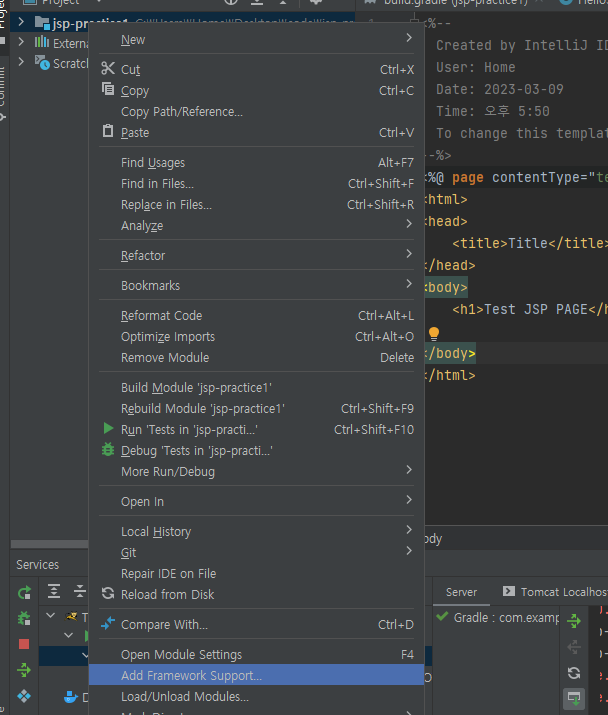Click the Services rerun icon
608x715 pixels.
[x=24, y=593]
